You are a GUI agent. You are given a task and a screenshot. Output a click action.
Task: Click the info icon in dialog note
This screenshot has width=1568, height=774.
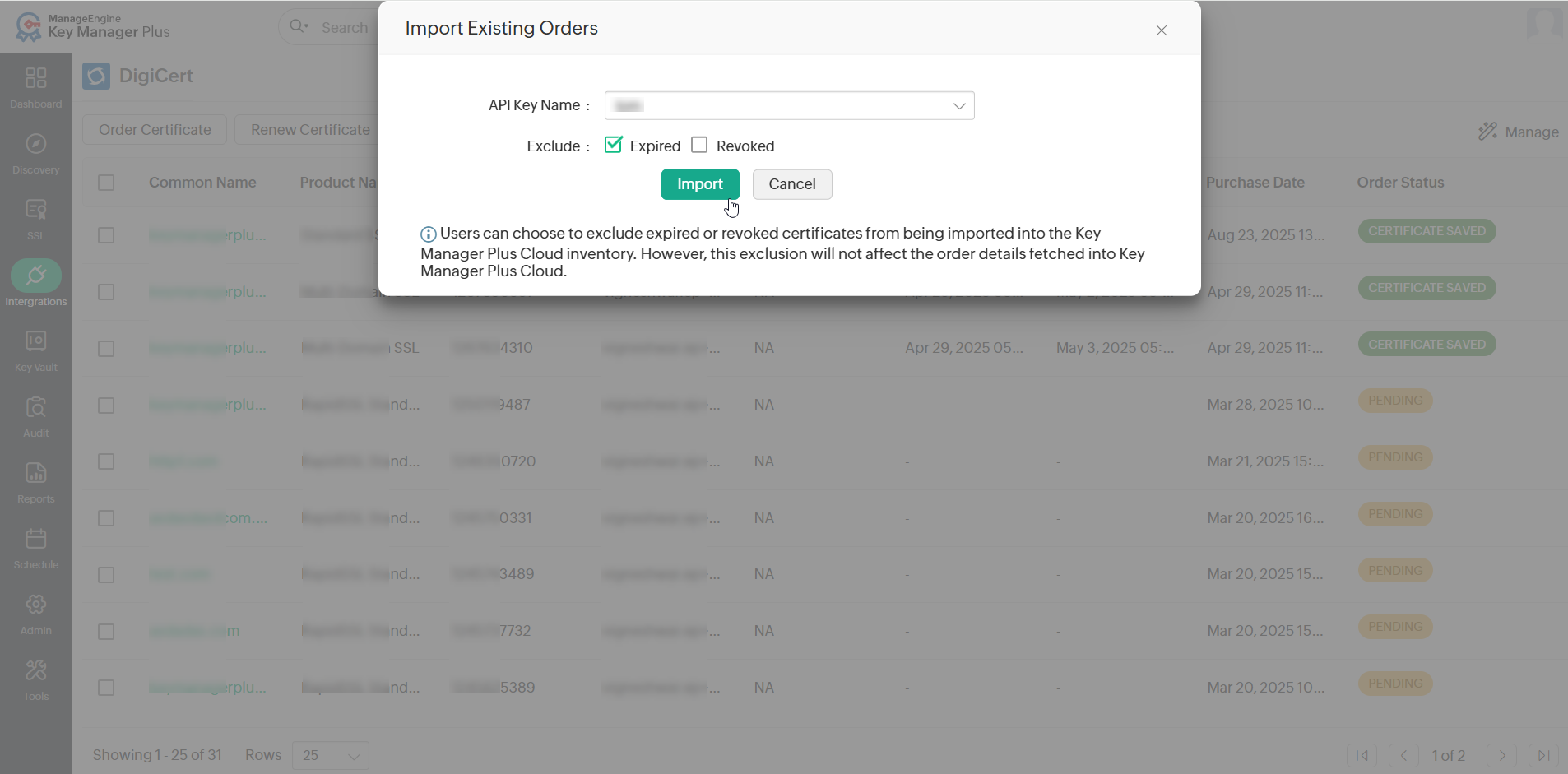point(429,234)
